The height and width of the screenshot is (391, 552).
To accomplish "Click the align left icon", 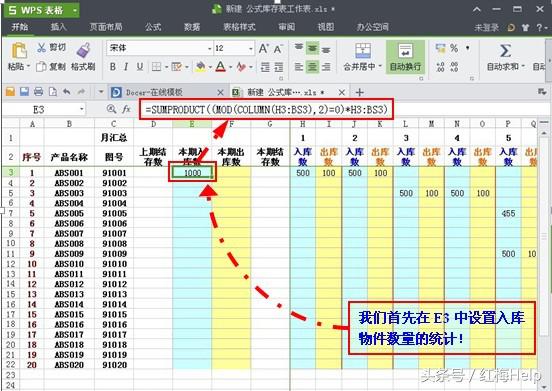I will 299,67.
